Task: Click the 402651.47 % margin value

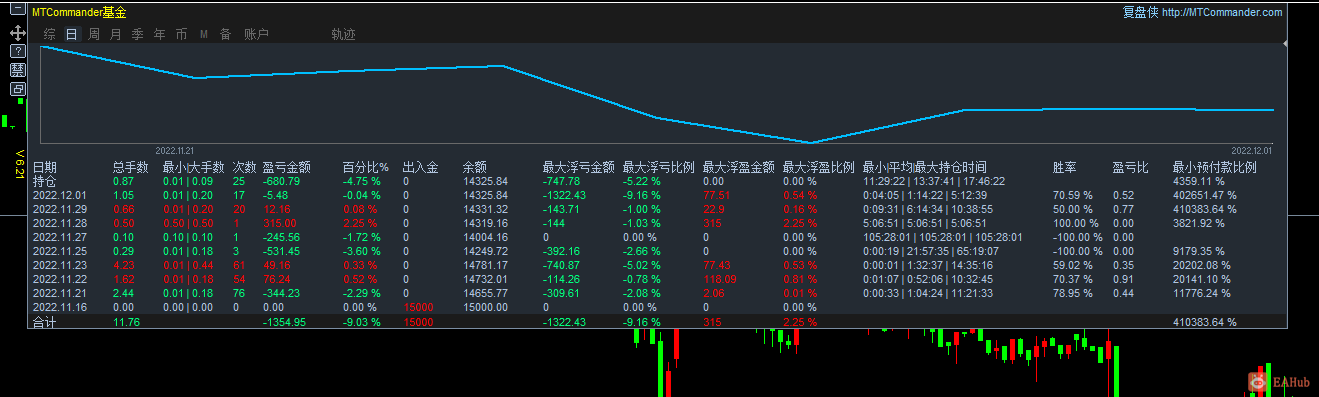Action: (x=1205, y=195)
